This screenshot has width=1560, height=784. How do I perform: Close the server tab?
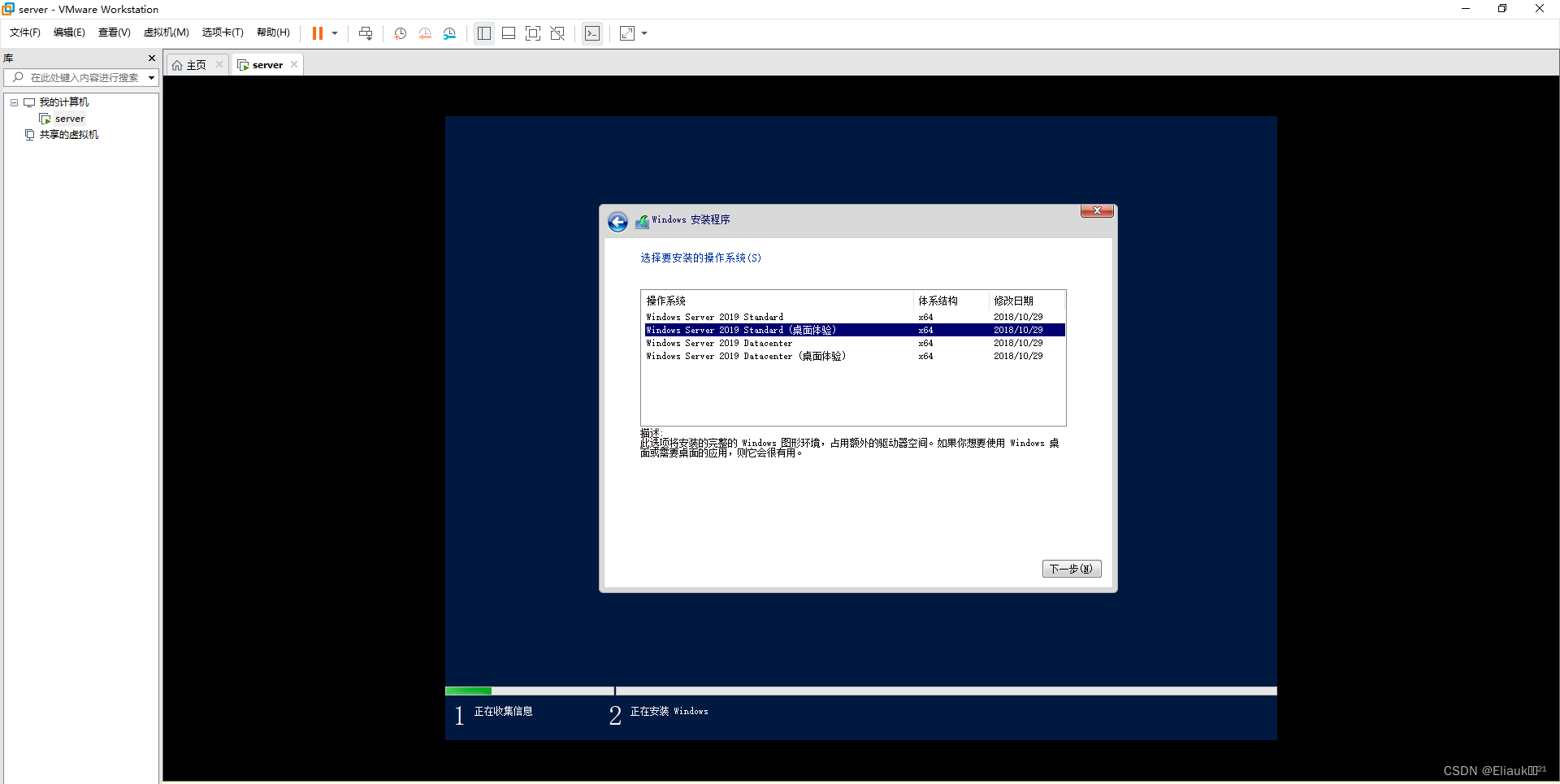point(294,65)
